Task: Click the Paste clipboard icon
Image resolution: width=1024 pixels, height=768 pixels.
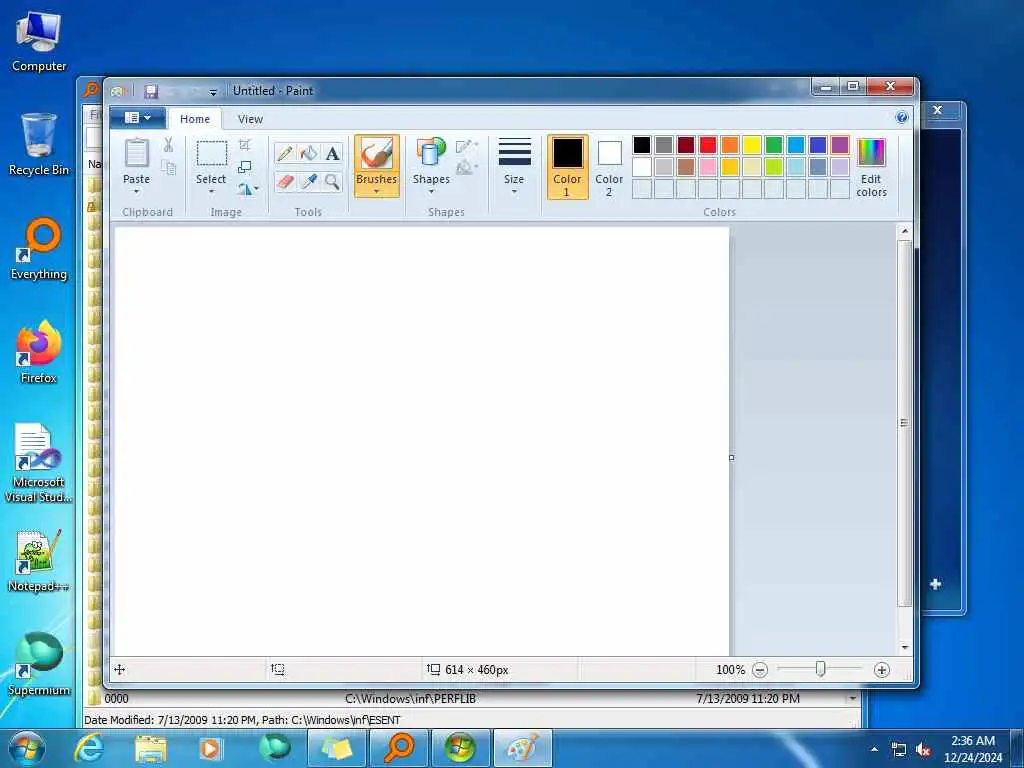Action: [x=136, y=153]
